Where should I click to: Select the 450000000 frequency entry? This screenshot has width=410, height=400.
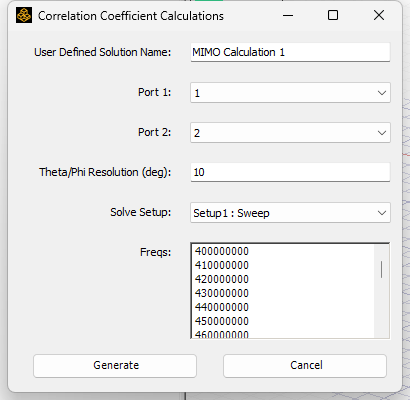coord(222,321)
